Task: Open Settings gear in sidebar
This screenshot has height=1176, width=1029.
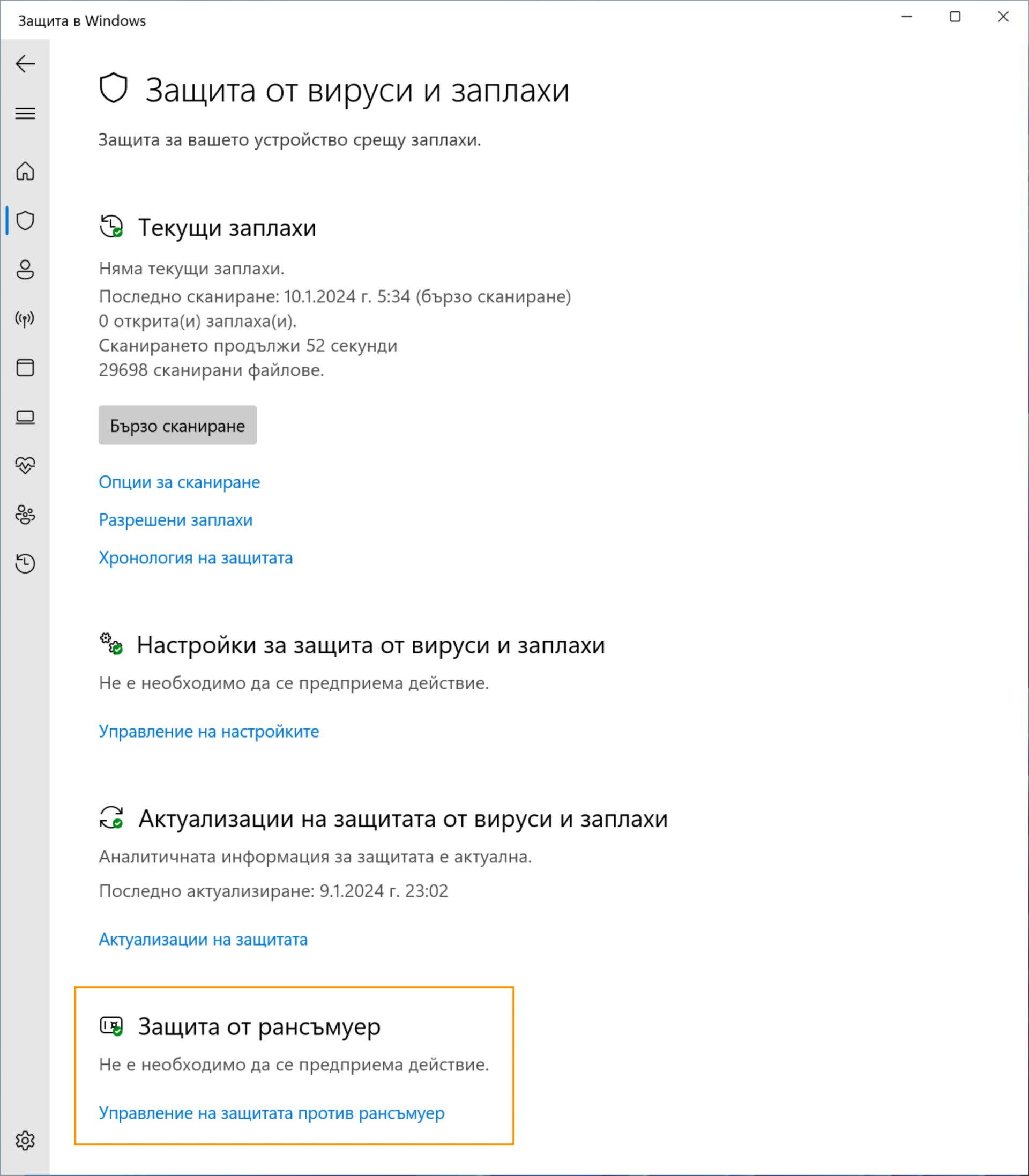Action: 25,1141
